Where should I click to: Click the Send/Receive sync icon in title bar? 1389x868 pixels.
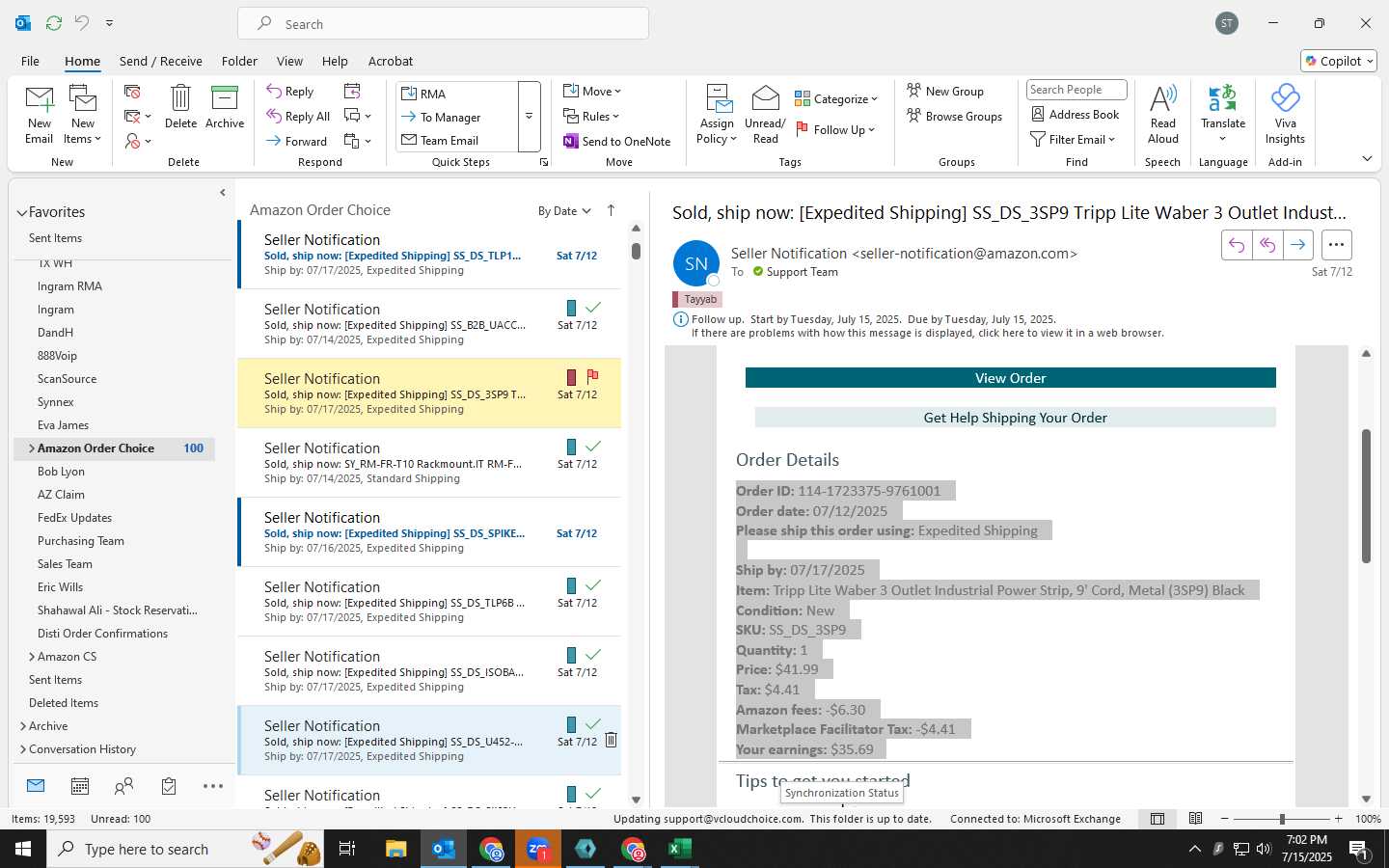tap(54, 23)
